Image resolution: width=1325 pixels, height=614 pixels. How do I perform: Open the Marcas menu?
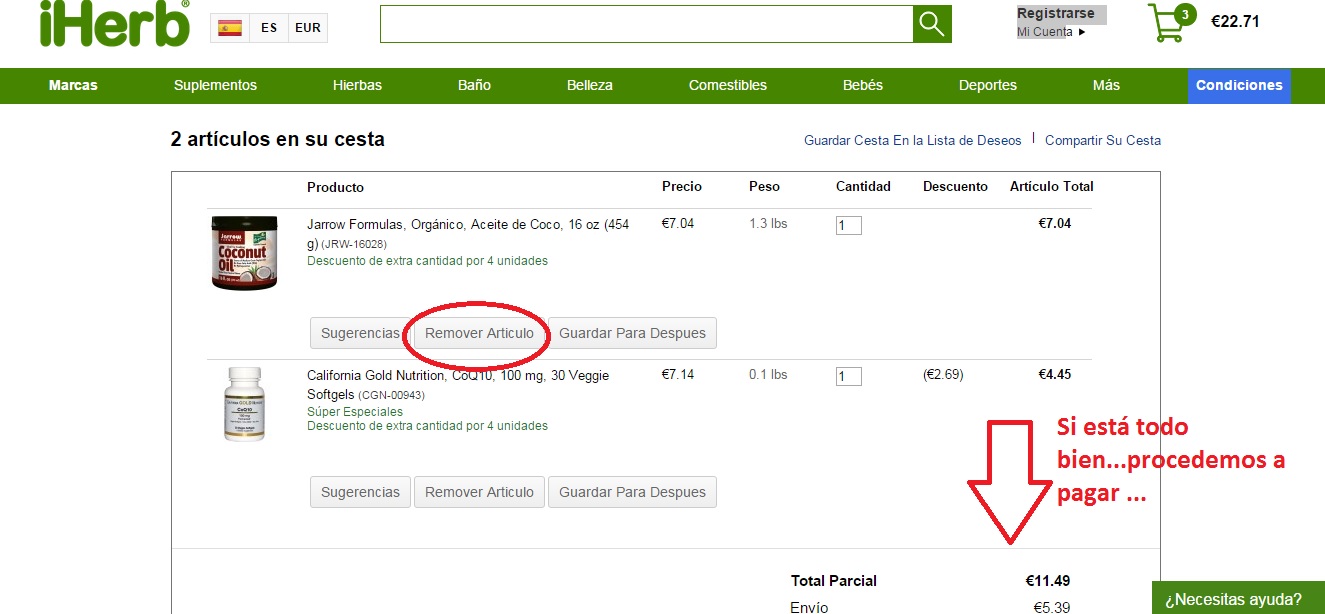73,85
